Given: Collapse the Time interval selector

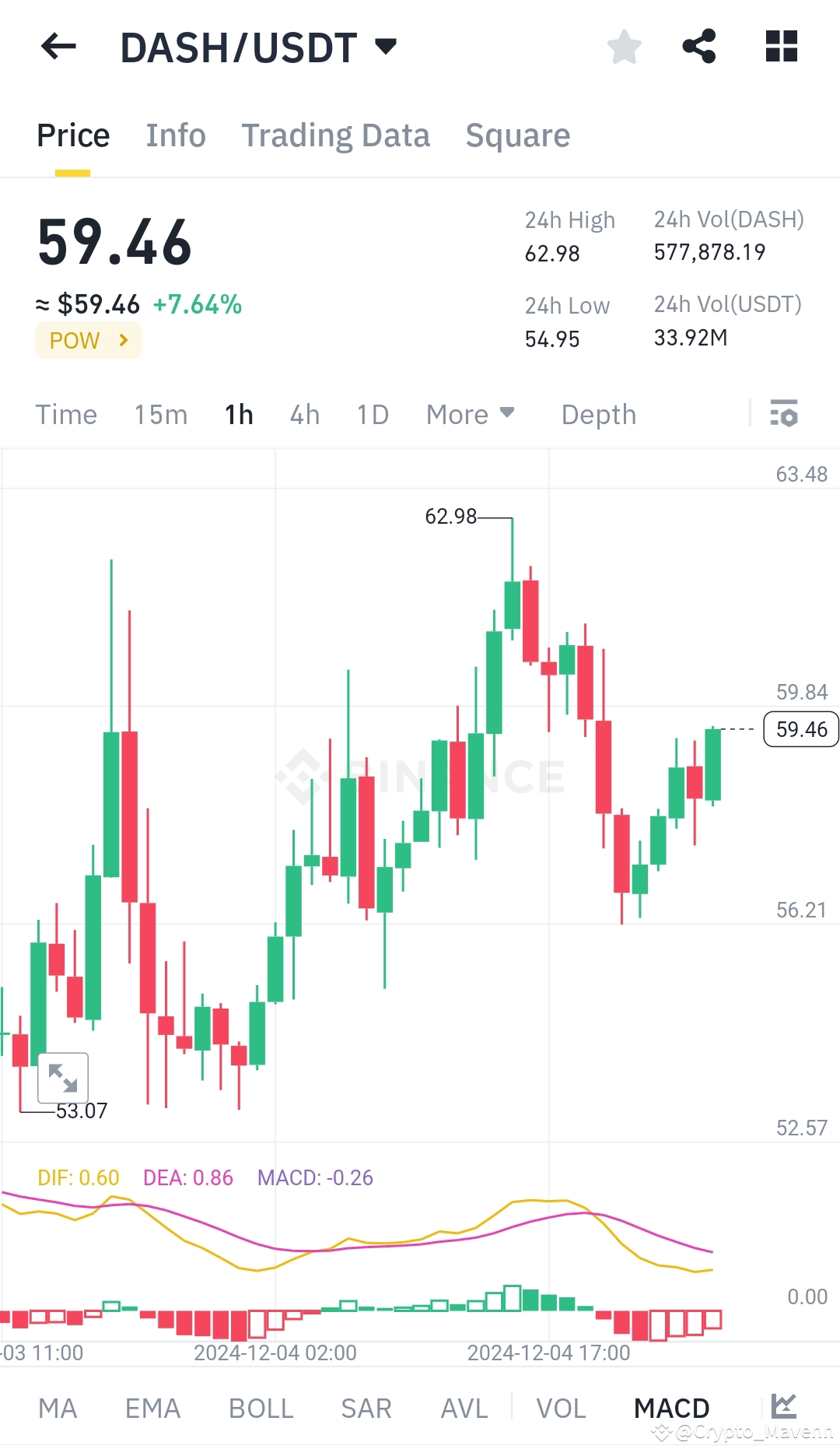Looking at the screenshot, I should [x=66, y=415].
